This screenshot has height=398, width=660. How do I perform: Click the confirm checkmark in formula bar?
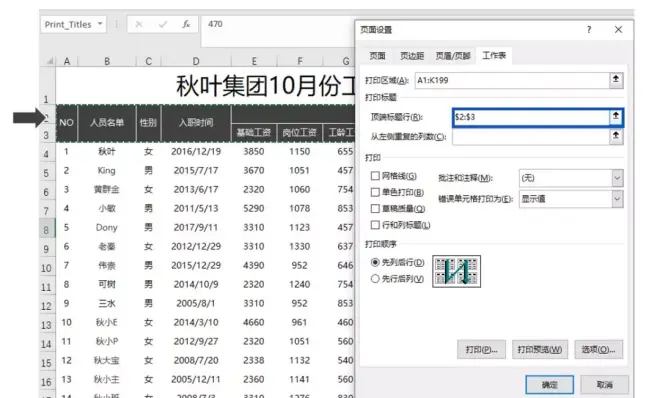[x=162, y=24]
